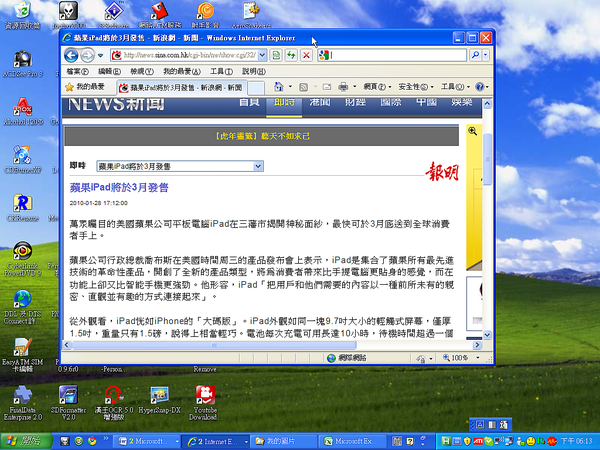The width and height of the screenshot is (600, 450).
Task: Open 我的最愛(A) menu in menu bar
Action: 182,72
